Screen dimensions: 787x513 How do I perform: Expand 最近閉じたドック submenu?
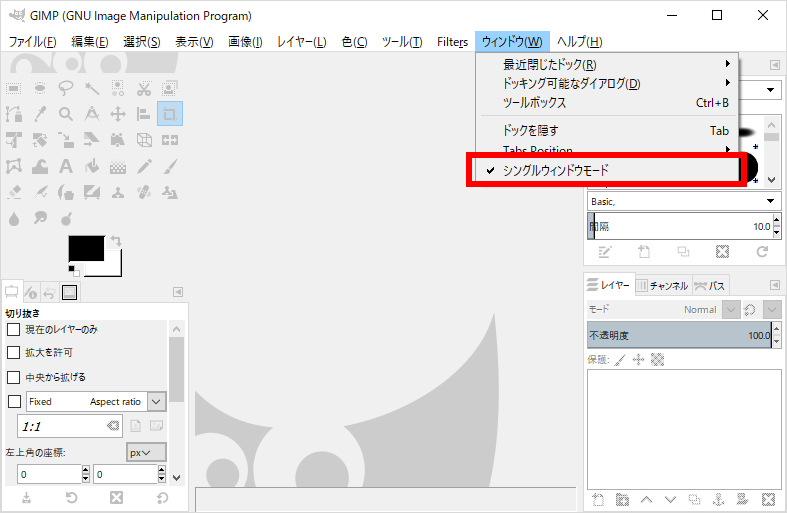tap(607, 64)
